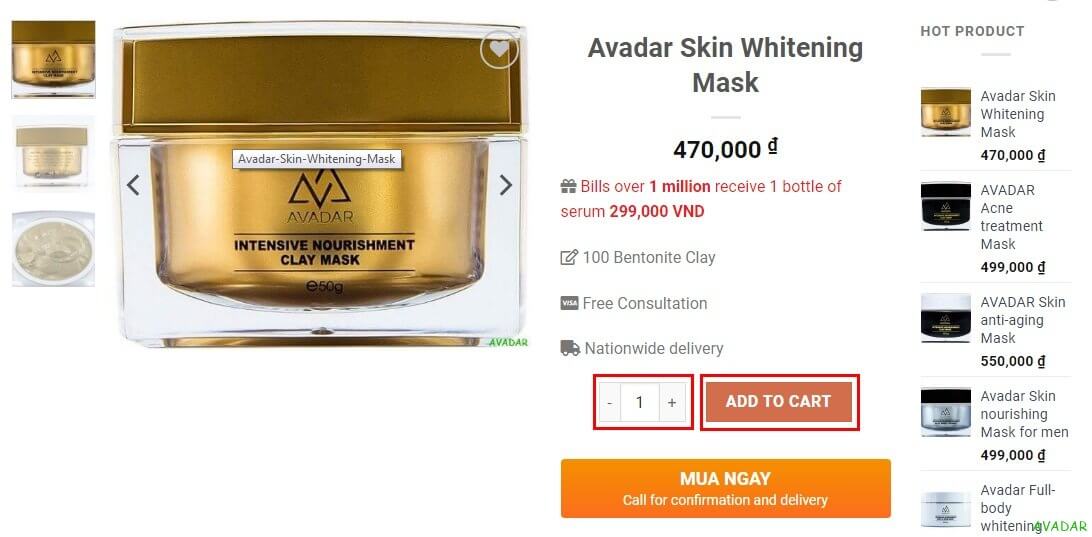Increase quantity with the plus button

672,402
